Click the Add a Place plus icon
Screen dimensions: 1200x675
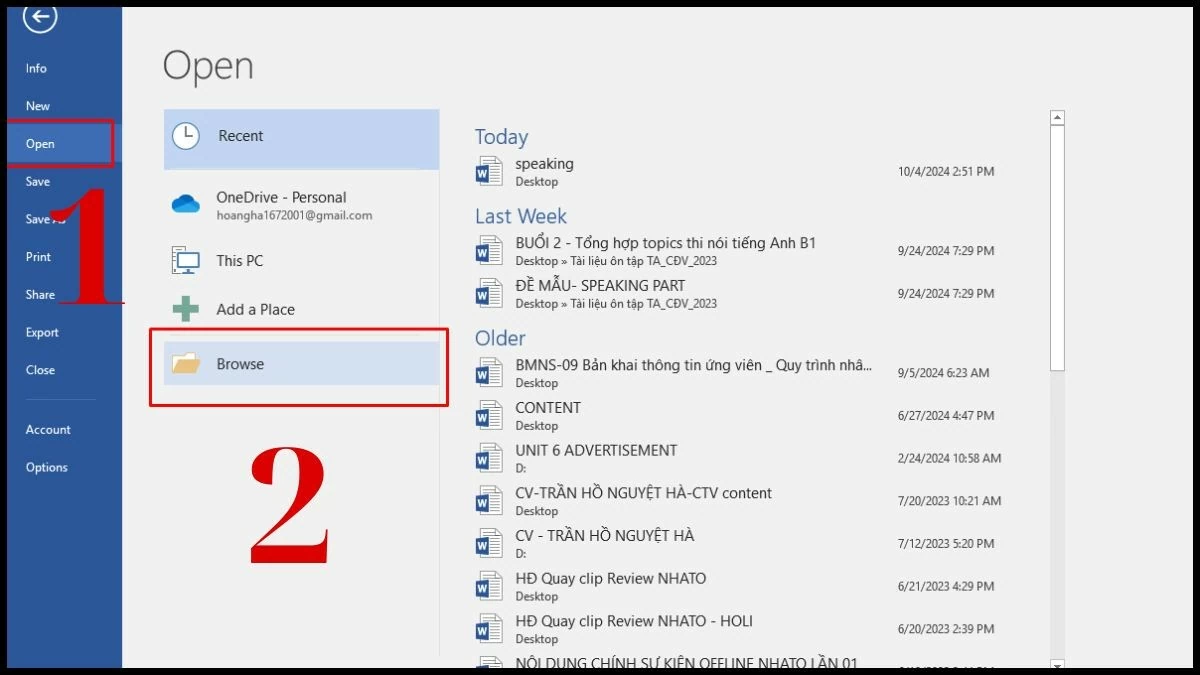[186, 310]
